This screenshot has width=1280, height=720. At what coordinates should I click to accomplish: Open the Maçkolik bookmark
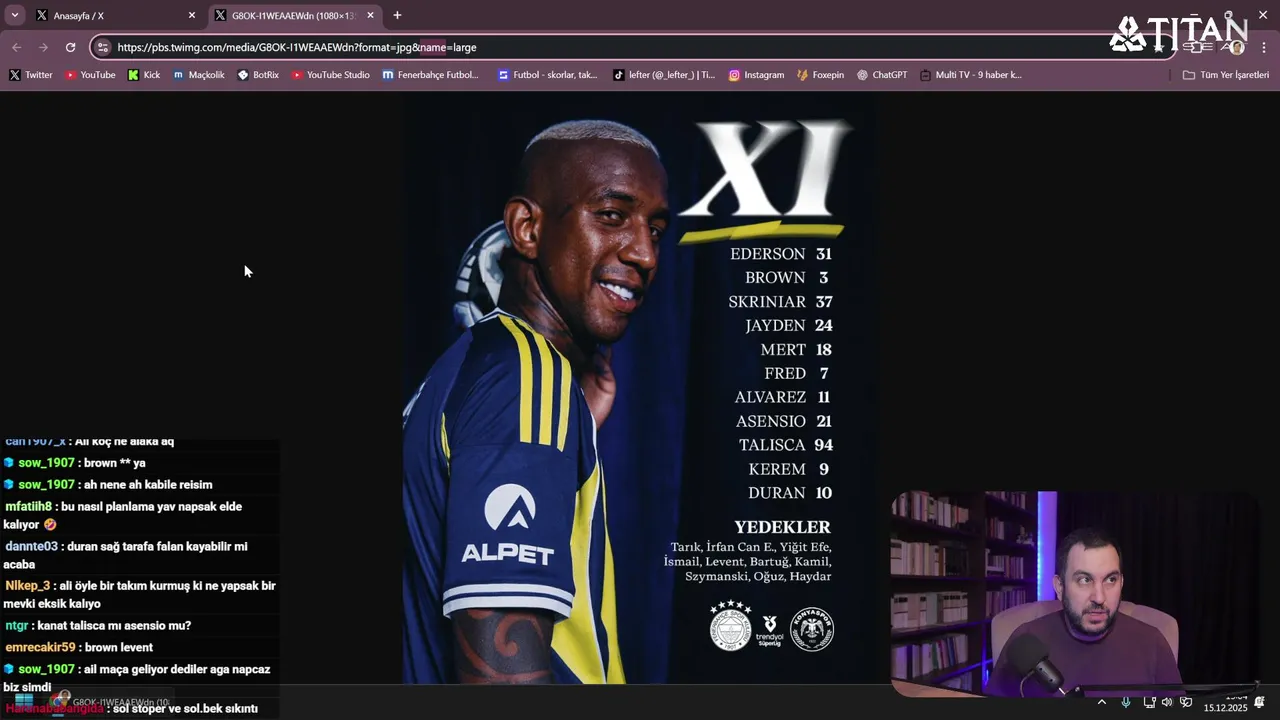[x=199, y=75]
